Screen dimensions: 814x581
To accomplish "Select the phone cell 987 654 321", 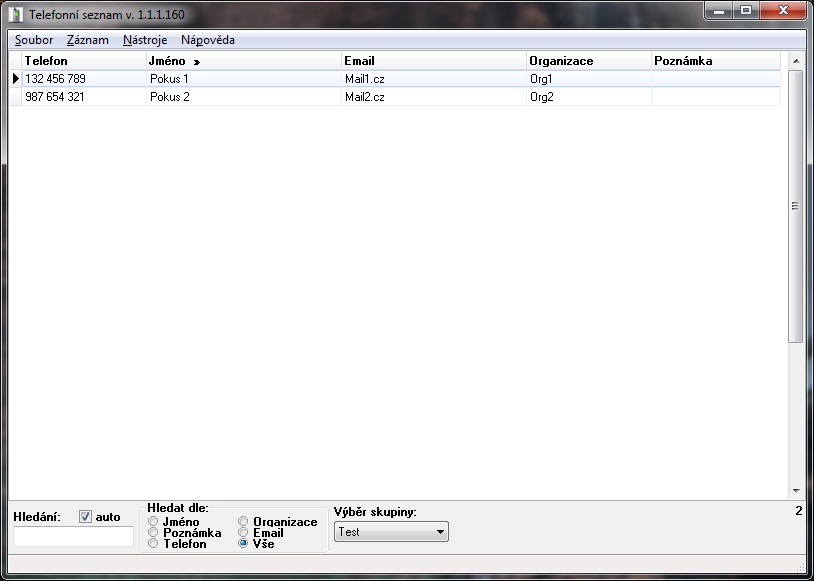I will 84,97.
